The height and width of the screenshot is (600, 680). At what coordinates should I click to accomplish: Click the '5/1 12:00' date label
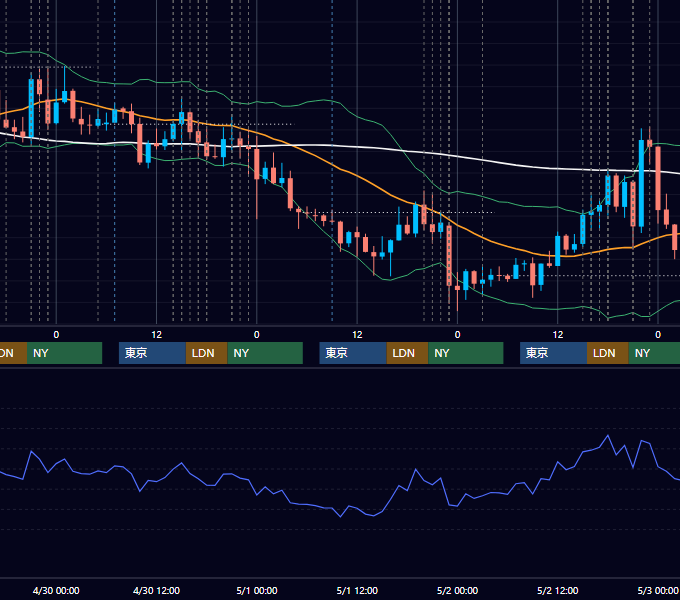(x=357, y=590)
